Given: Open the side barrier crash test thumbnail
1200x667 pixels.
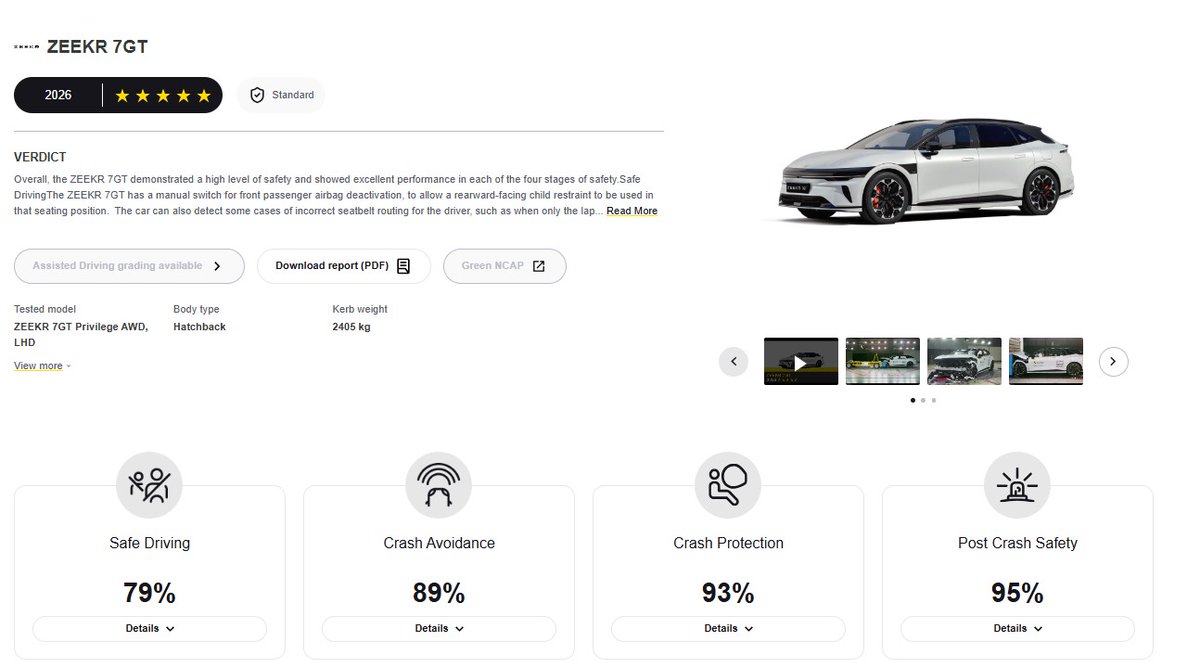Looking at the screenshot, I should pyautogui.click(x=883, y=361).
